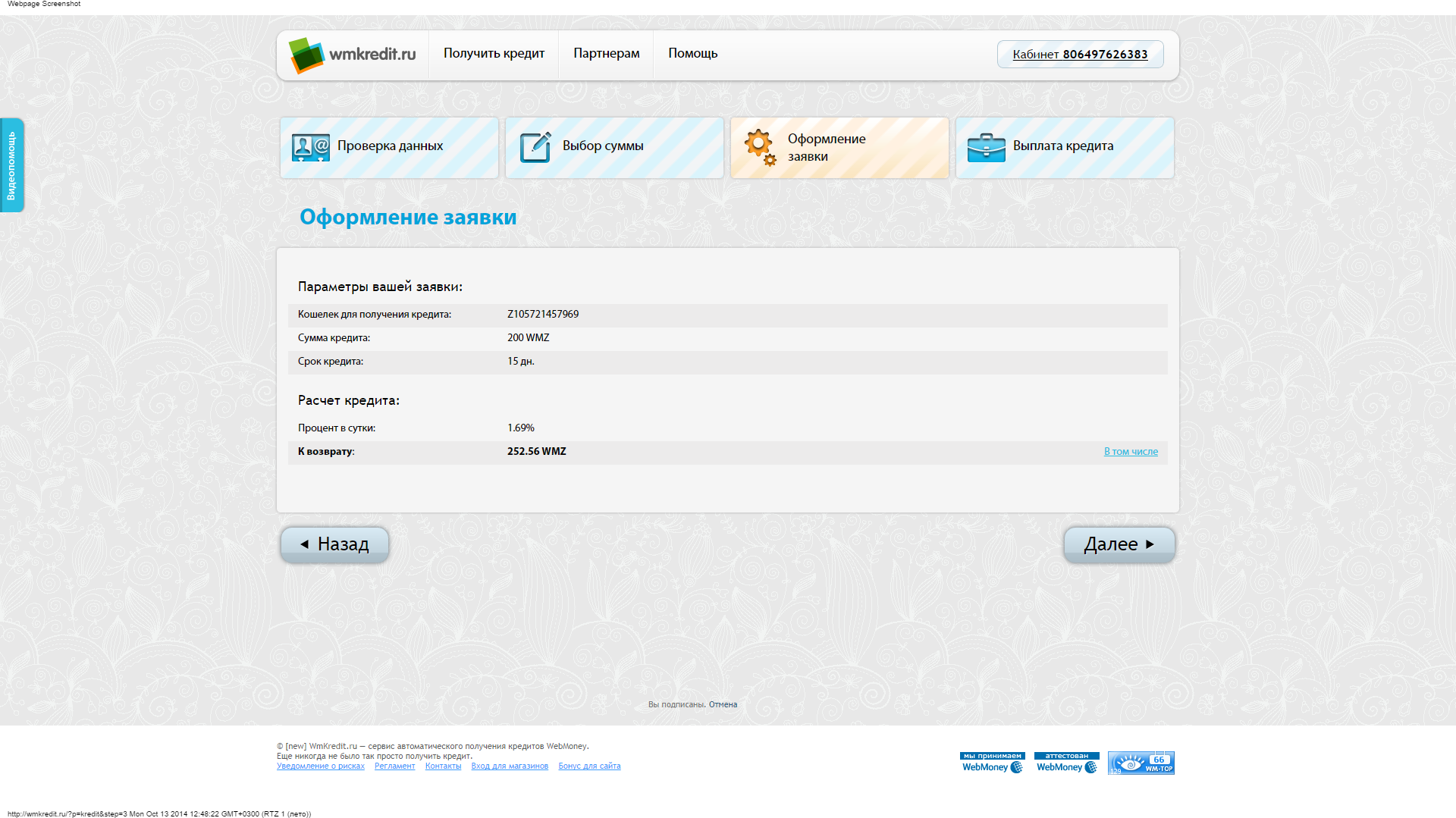Screen dimensions: 1456x818
Task: Select the 15 дн. term value
Action: (x=521, y=362)
